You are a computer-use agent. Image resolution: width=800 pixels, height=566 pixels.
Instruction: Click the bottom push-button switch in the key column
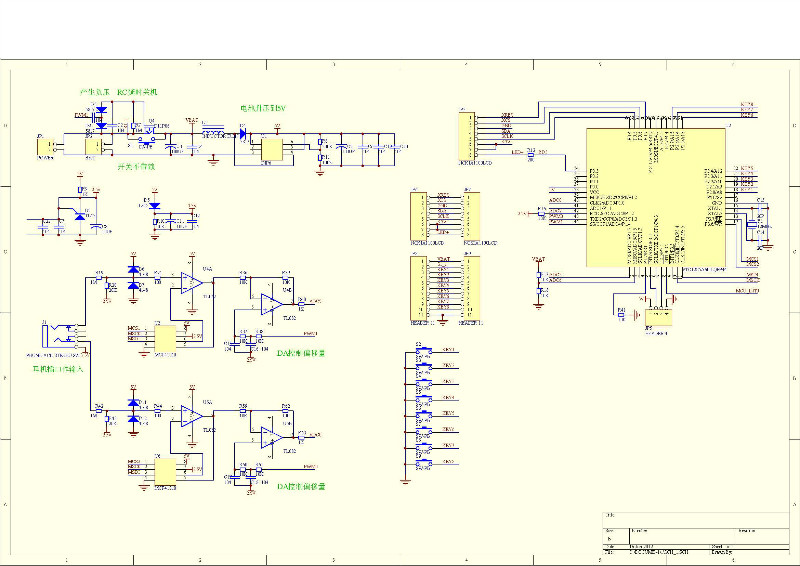pos(424,463)
